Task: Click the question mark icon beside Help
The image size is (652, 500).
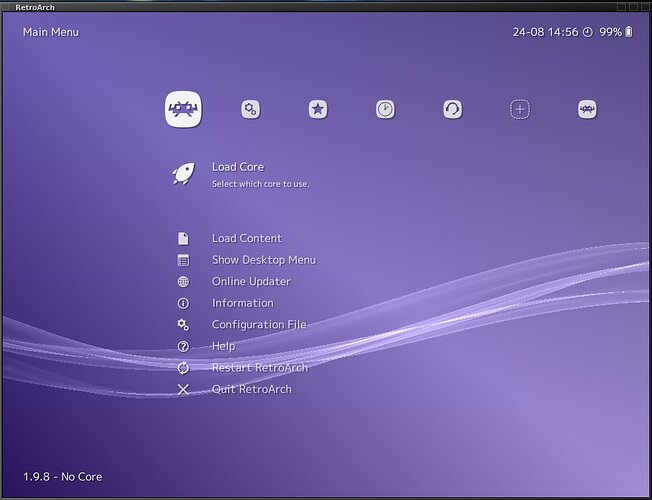Action: 183,347
